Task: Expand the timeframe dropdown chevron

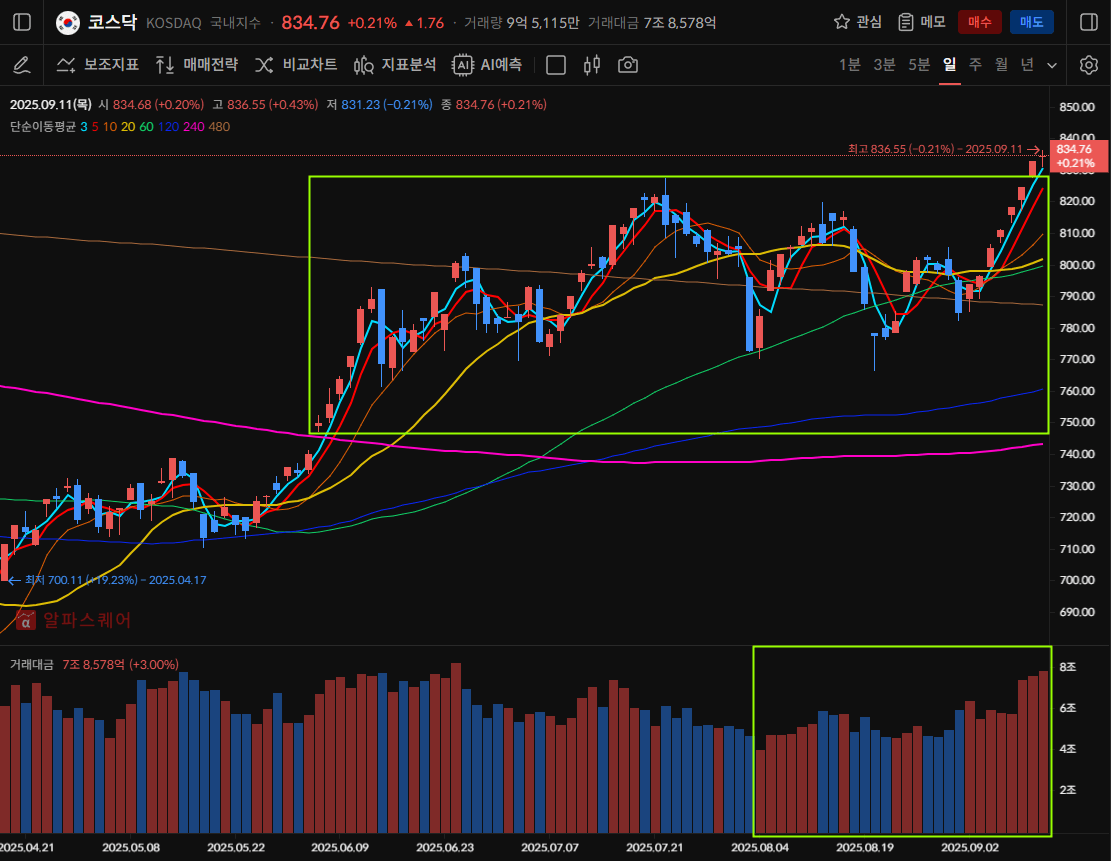Action: click(1052, 65)
